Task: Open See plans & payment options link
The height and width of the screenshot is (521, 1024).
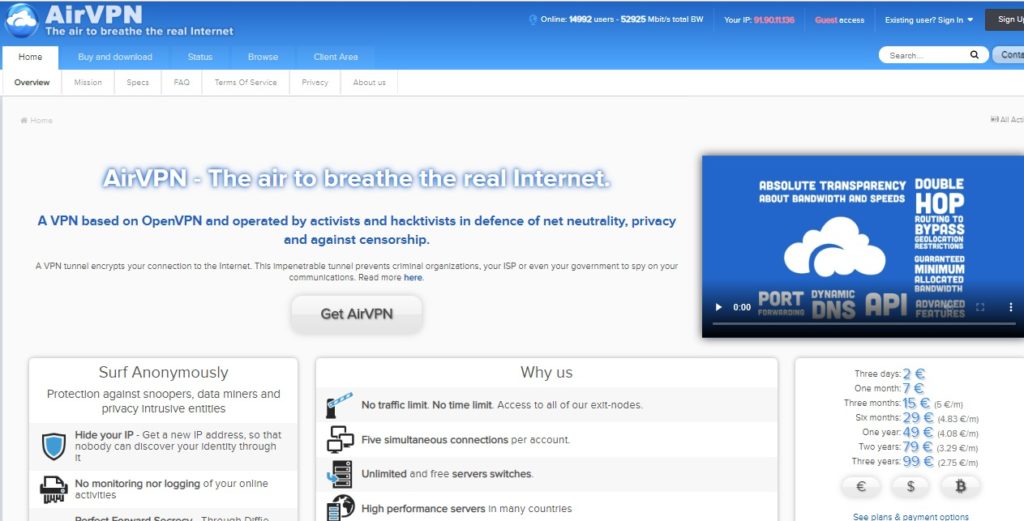Action: click(910, 516)
